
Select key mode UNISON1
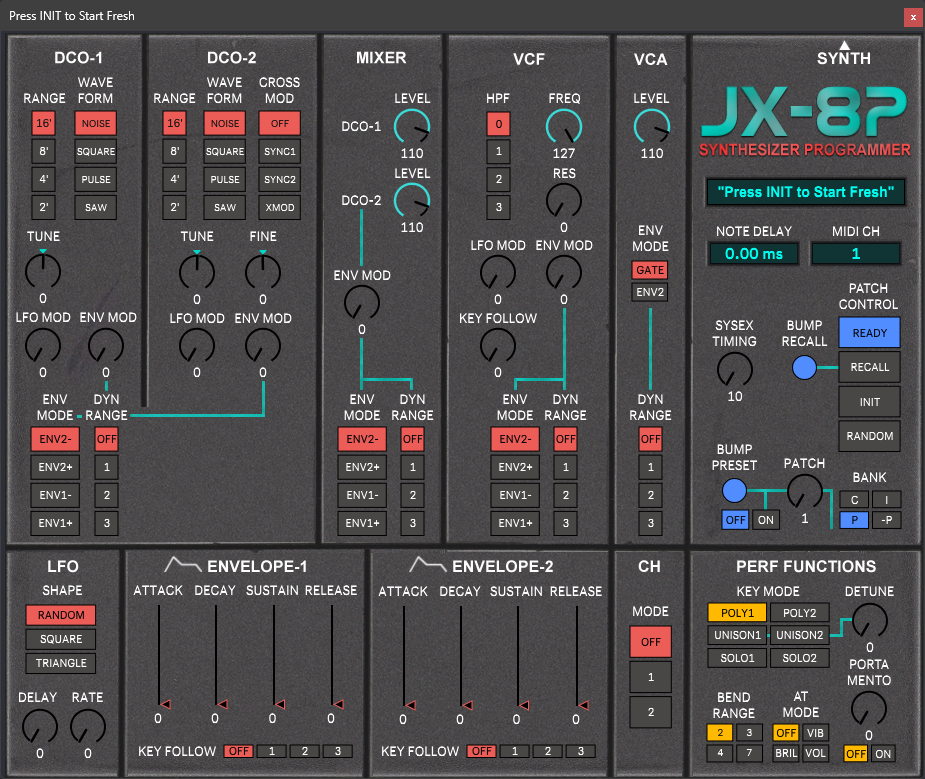[x=737, y=635]
